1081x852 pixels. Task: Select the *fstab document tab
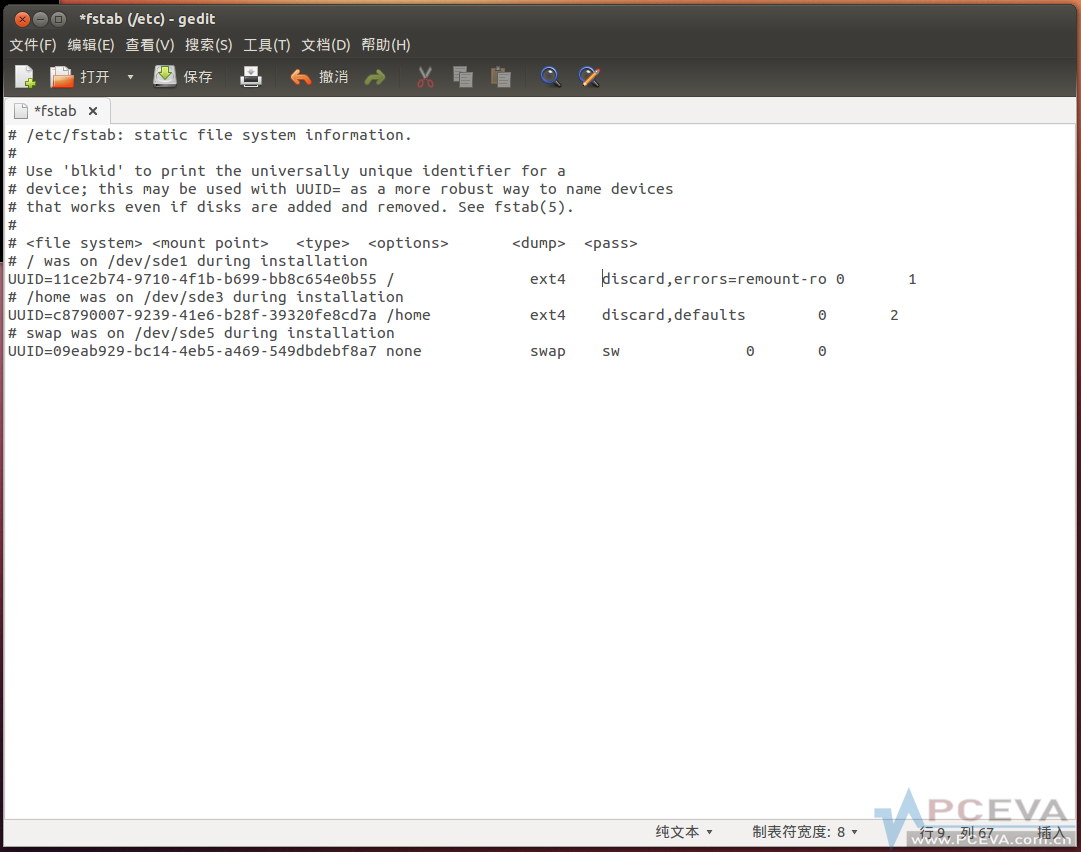(x=54, y=111)
